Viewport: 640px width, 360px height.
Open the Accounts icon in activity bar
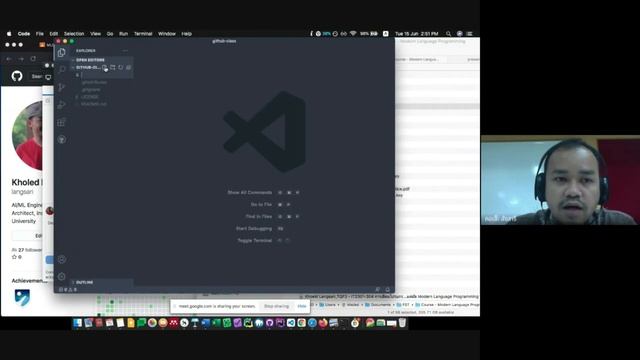coord(62,259)
